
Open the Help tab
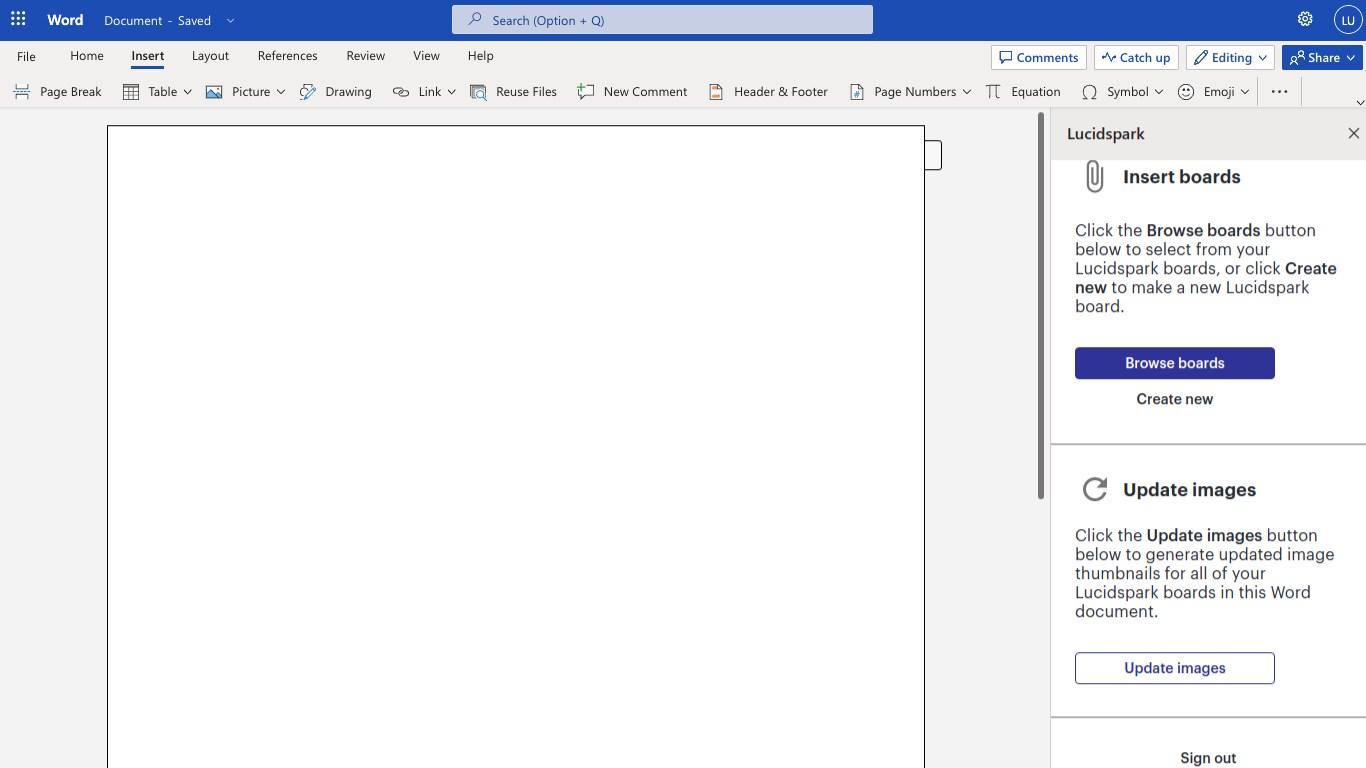481,56
